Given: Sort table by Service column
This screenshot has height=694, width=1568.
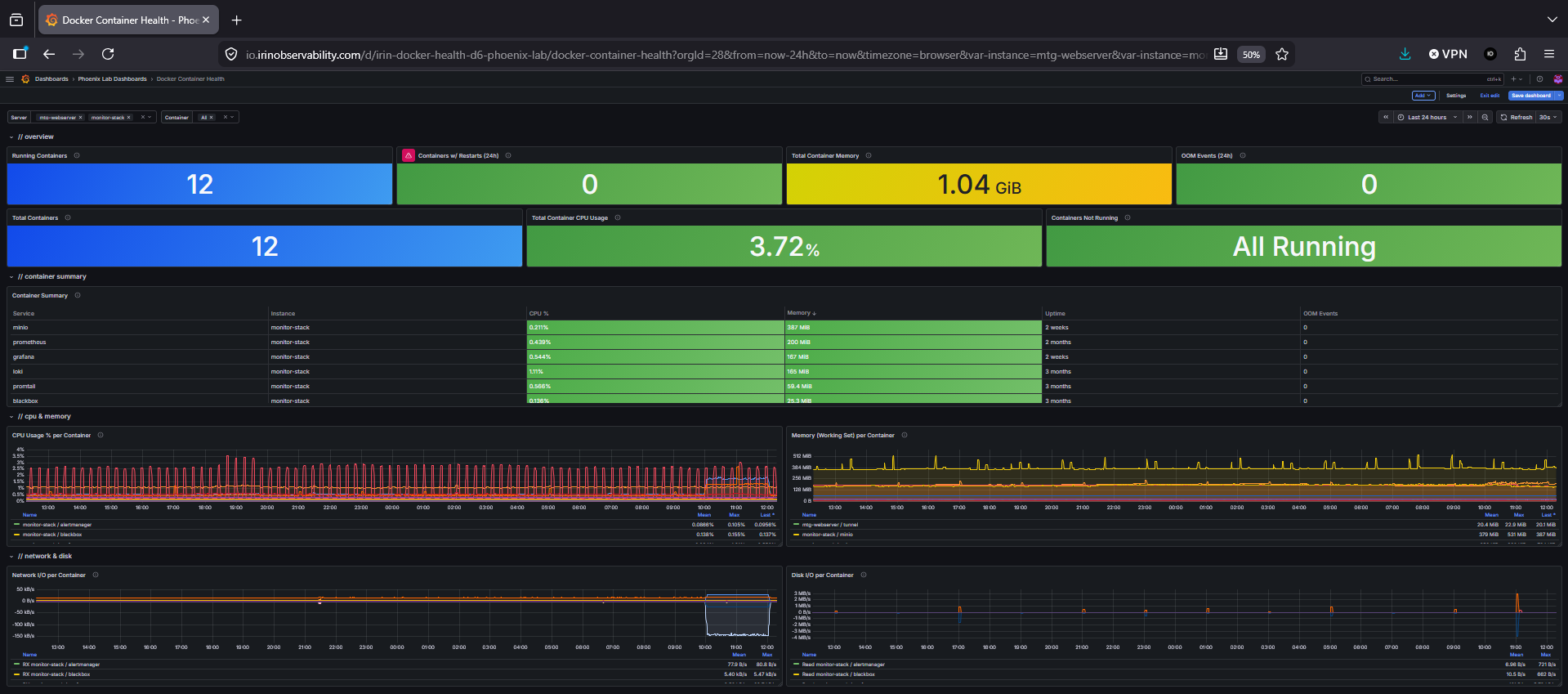Looking at the screenshot, I should 24,314.
